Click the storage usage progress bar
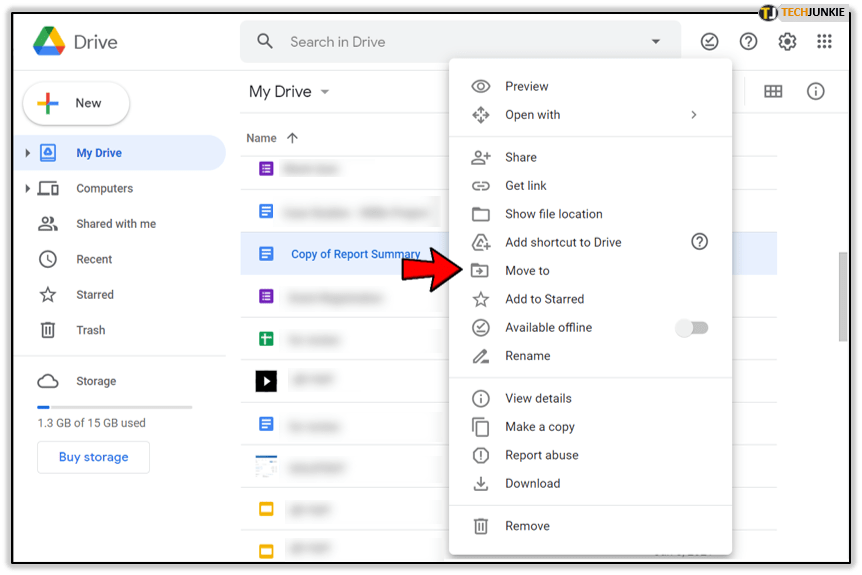The width and height of the screenshot is (862, 575). click(x=114, y=407)
